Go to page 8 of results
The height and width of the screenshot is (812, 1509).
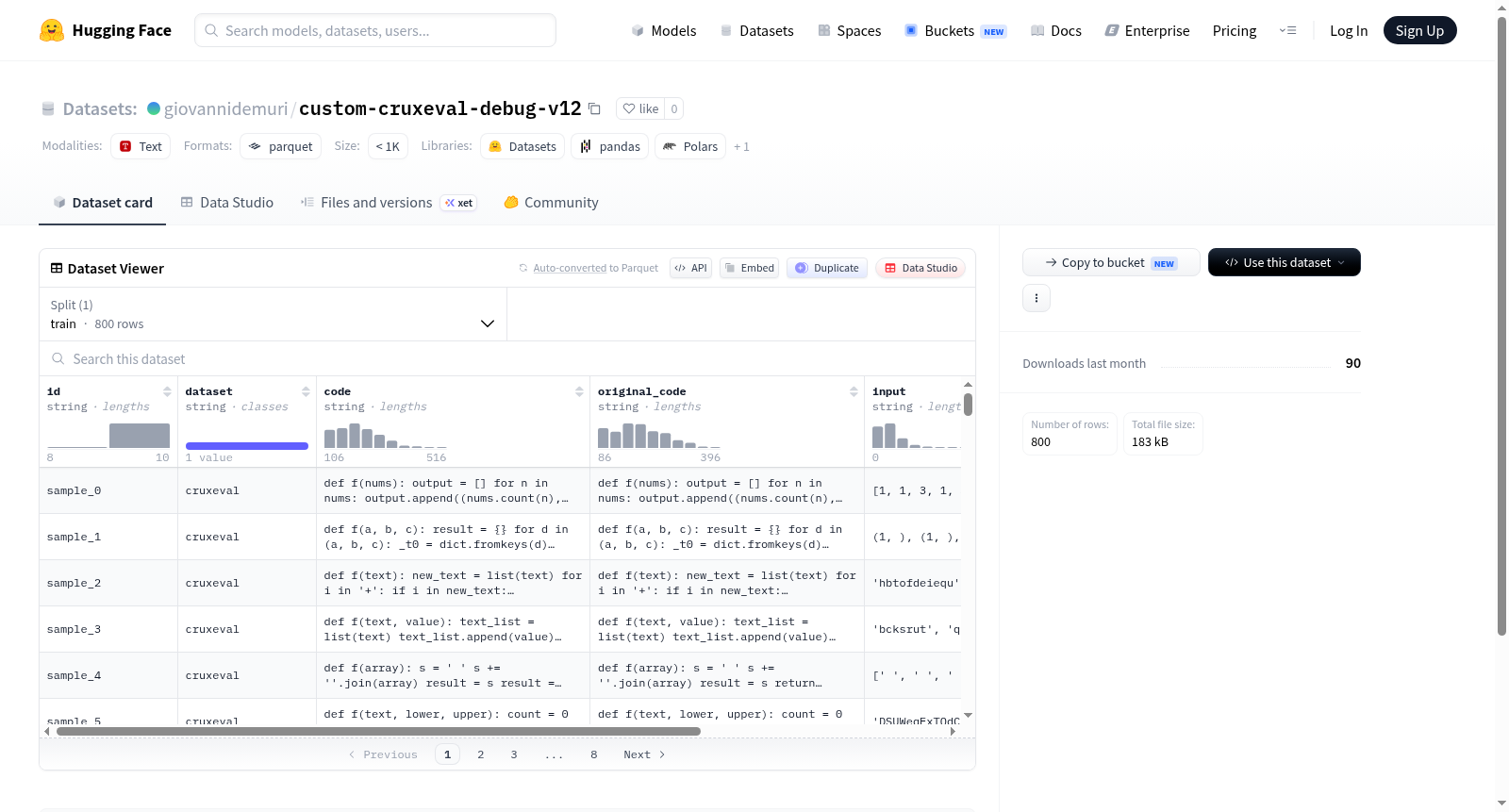coord(594,754)
